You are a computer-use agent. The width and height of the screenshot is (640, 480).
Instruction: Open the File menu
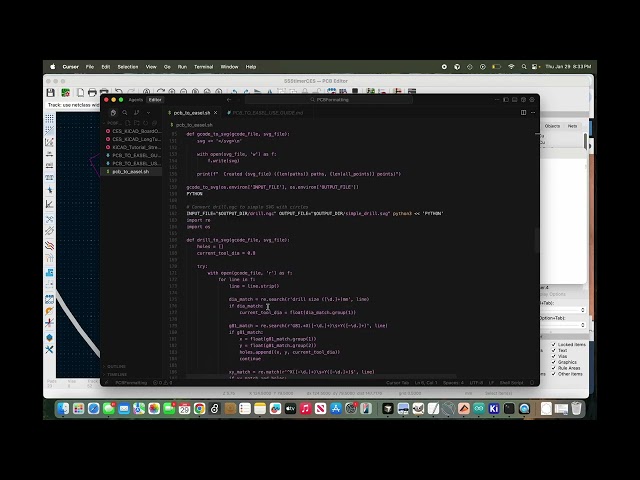tap(90, 67)
